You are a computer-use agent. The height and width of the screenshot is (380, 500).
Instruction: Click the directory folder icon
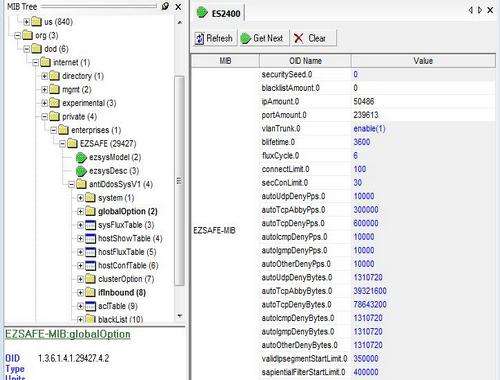coord(54,76)
